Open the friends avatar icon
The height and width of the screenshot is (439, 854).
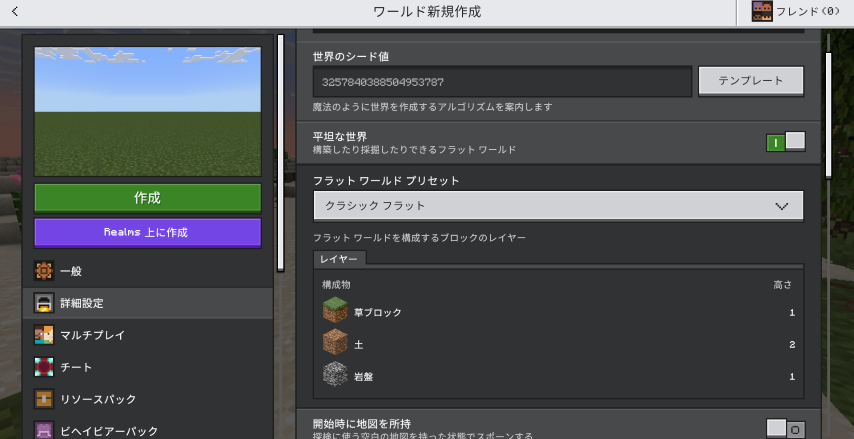click(x=762, y=11)
